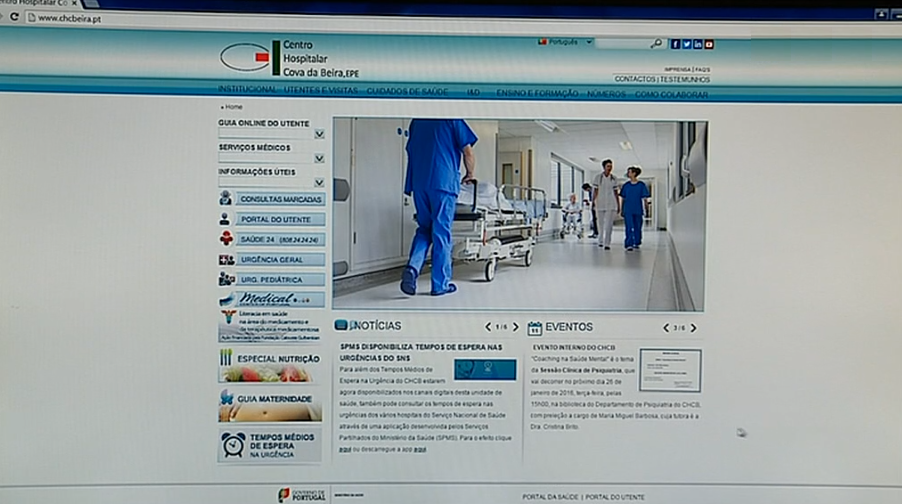Viewport: 902px width, 504px height.
Task: Expand the Informações Úteis dropdown
Action: (319, 182)
